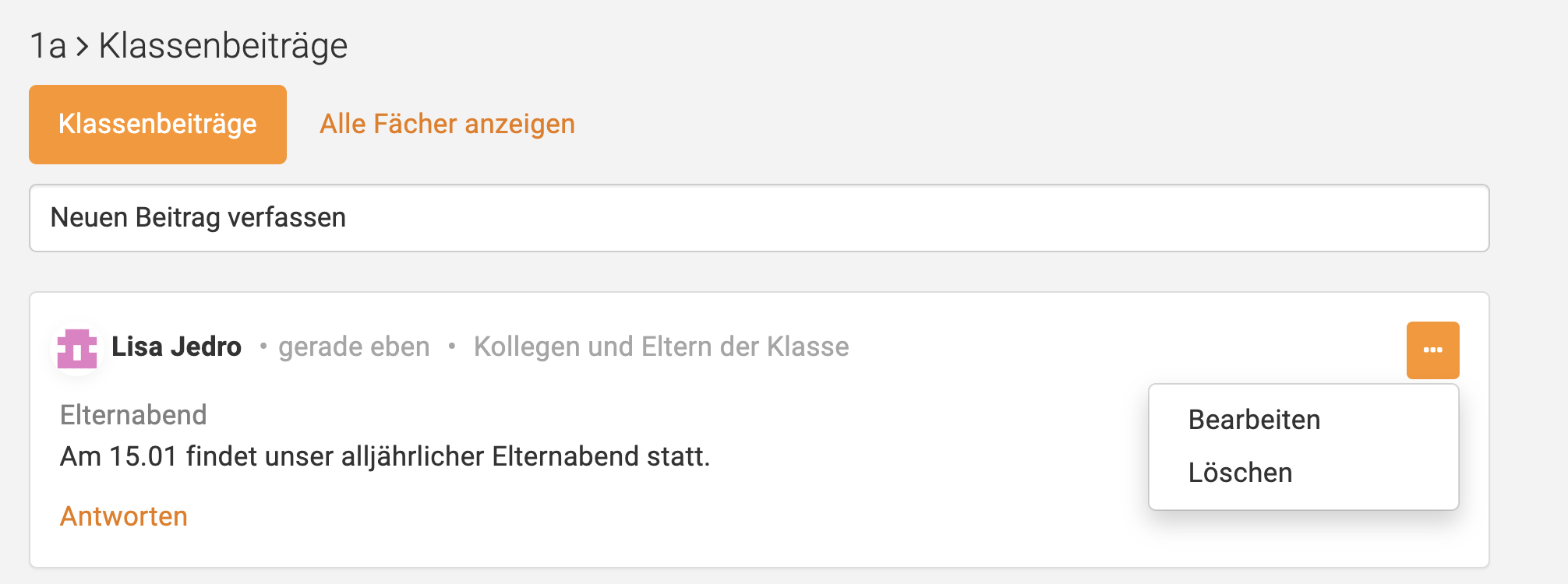Switch to "Alle Fächer anzeigen"

pos(447,124)
